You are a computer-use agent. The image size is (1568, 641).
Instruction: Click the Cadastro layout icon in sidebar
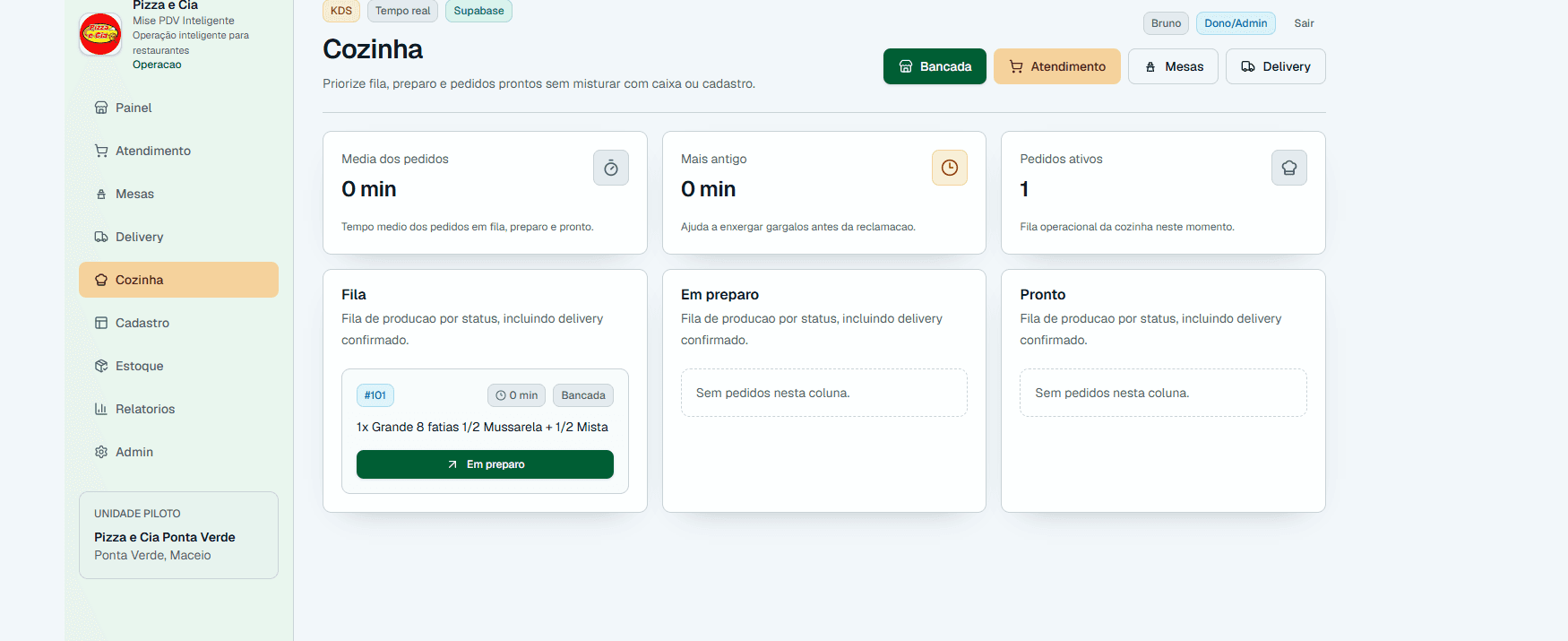[101, 323]
